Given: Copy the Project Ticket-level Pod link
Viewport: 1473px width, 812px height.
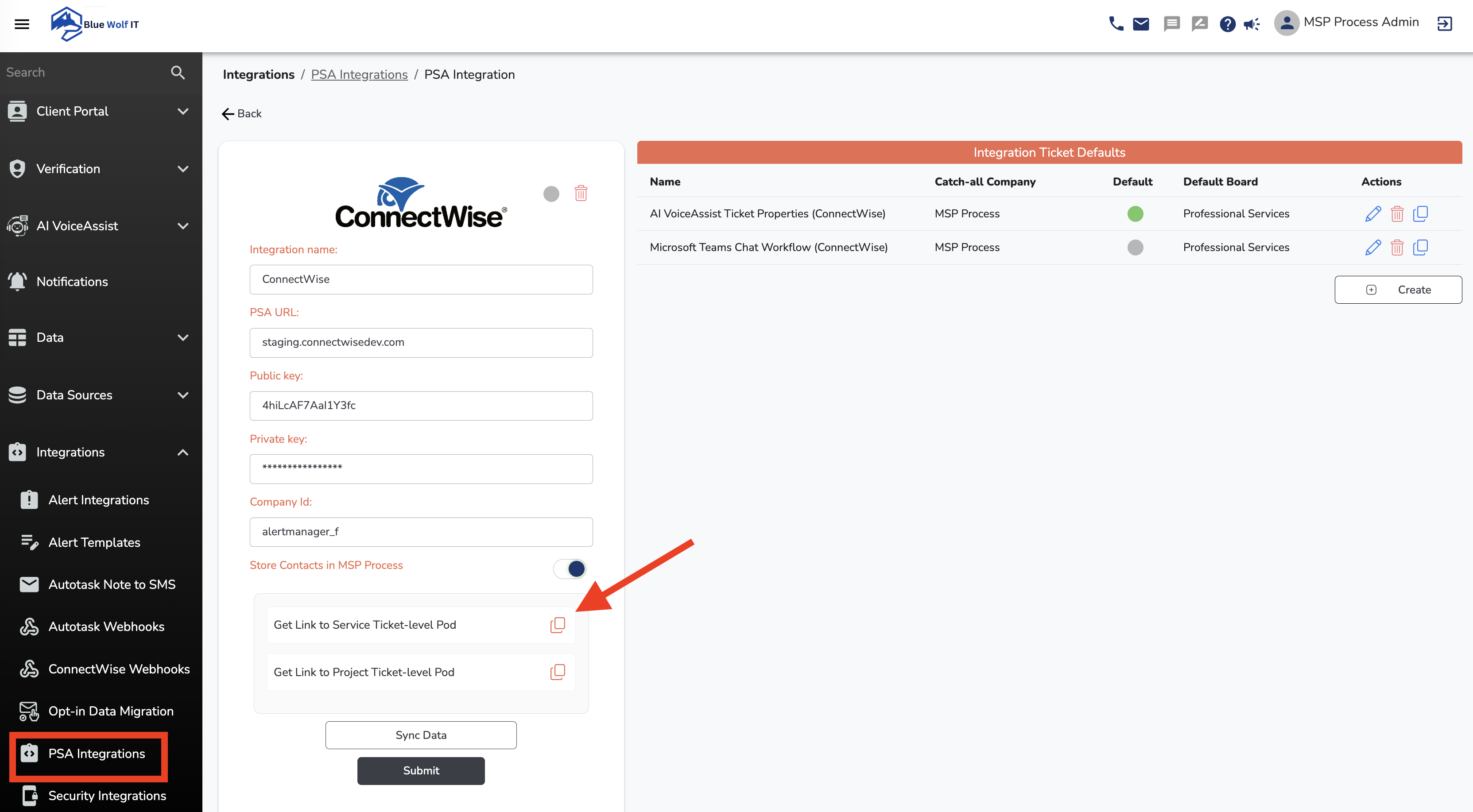Looking at the screenshot, I should tap(558, 672).
